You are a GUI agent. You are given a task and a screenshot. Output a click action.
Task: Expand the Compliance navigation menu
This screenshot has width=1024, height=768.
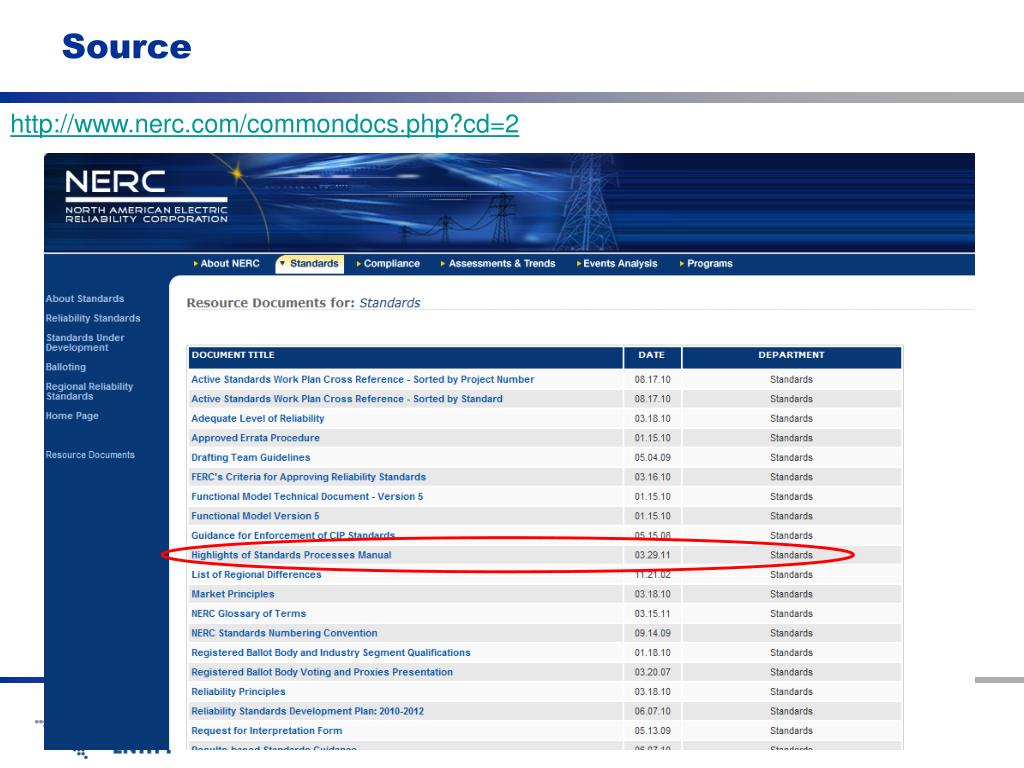point(391,264)
